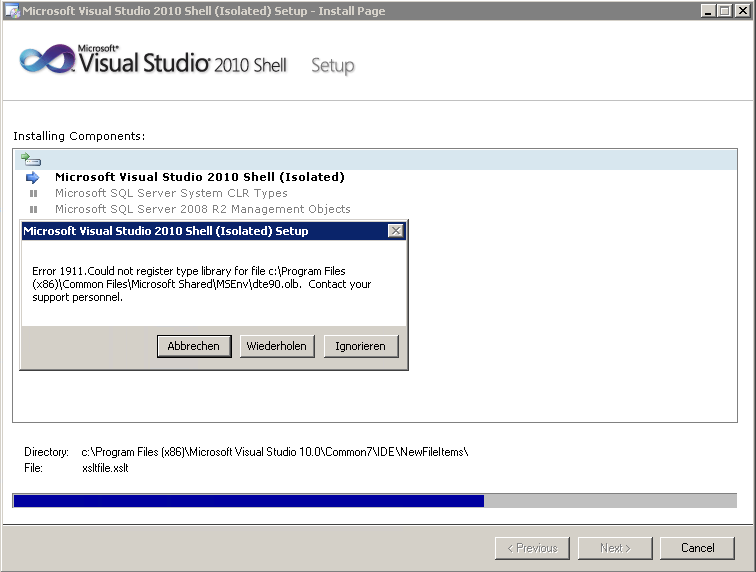Click the setup icon in title bar

click(x=12, y=11)
